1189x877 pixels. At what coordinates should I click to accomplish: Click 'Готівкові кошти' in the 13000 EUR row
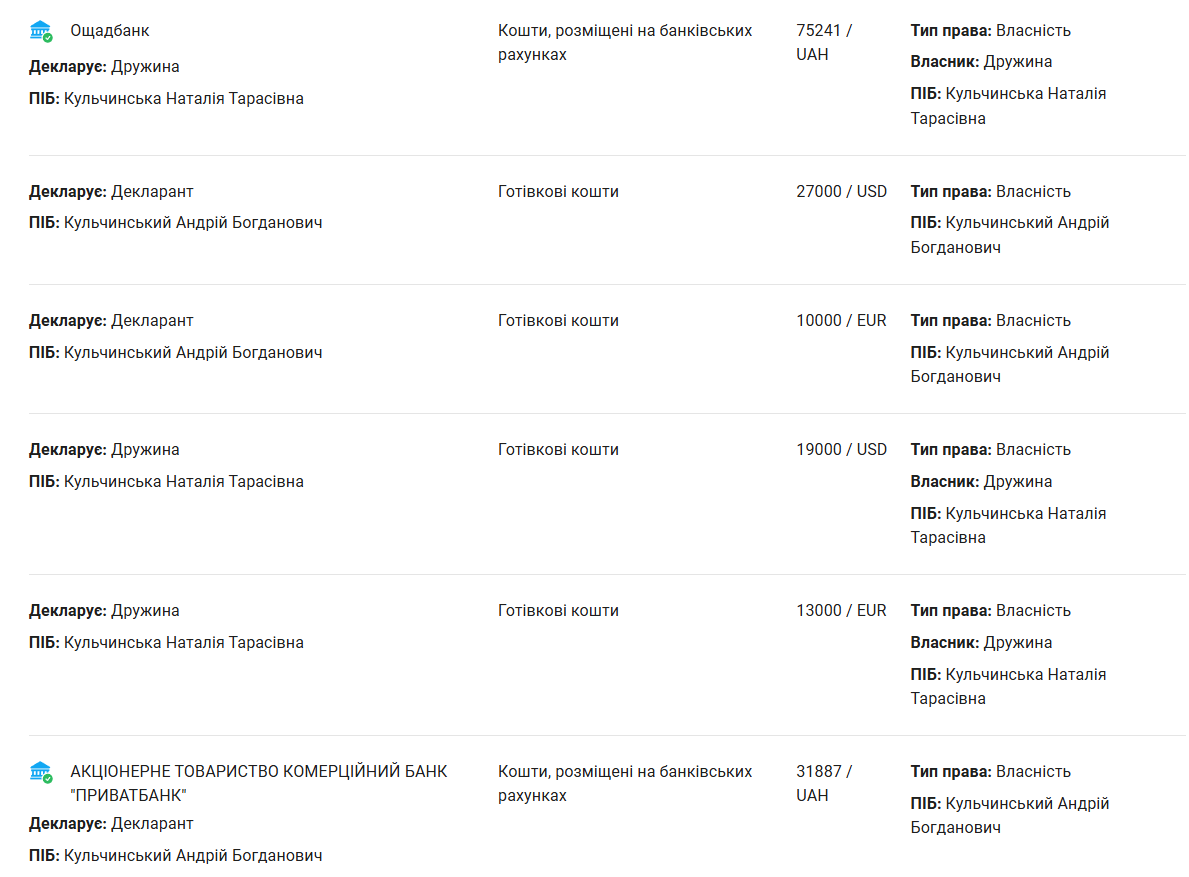tap(558, 610)
